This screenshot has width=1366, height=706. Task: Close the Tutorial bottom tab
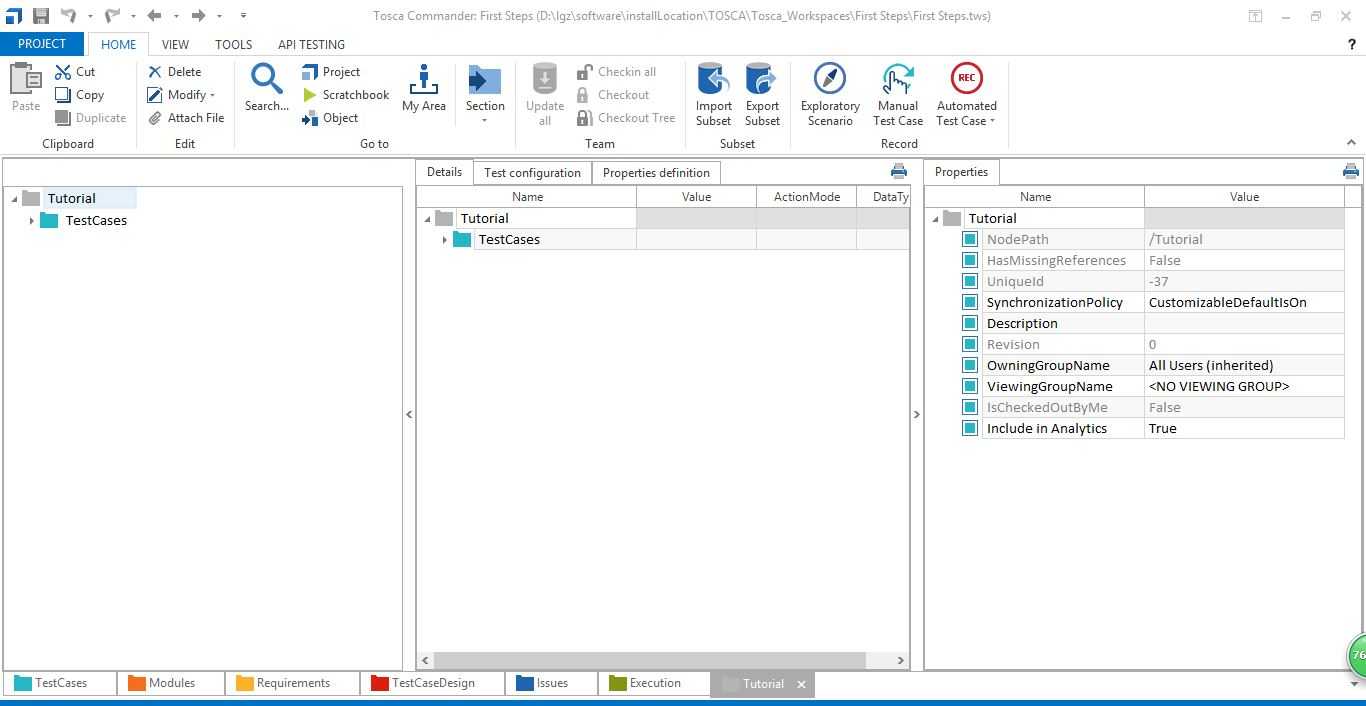coord(801,684)
